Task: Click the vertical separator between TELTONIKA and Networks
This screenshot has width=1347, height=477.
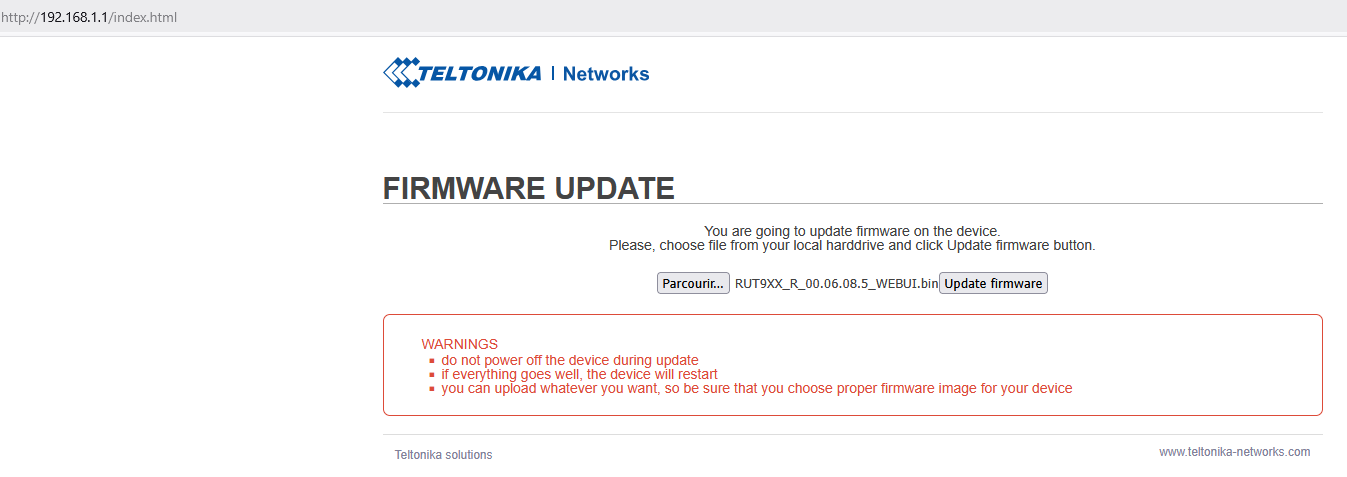Action: tap(553, 73)
